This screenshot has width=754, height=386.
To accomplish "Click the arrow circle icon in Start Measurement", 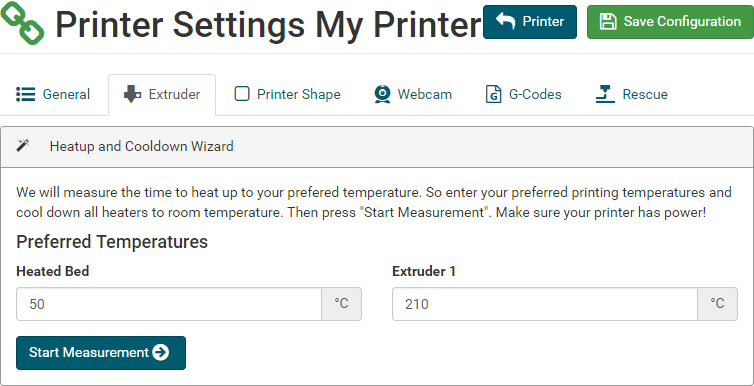I will pyautogui.click(x=161, y=352).
